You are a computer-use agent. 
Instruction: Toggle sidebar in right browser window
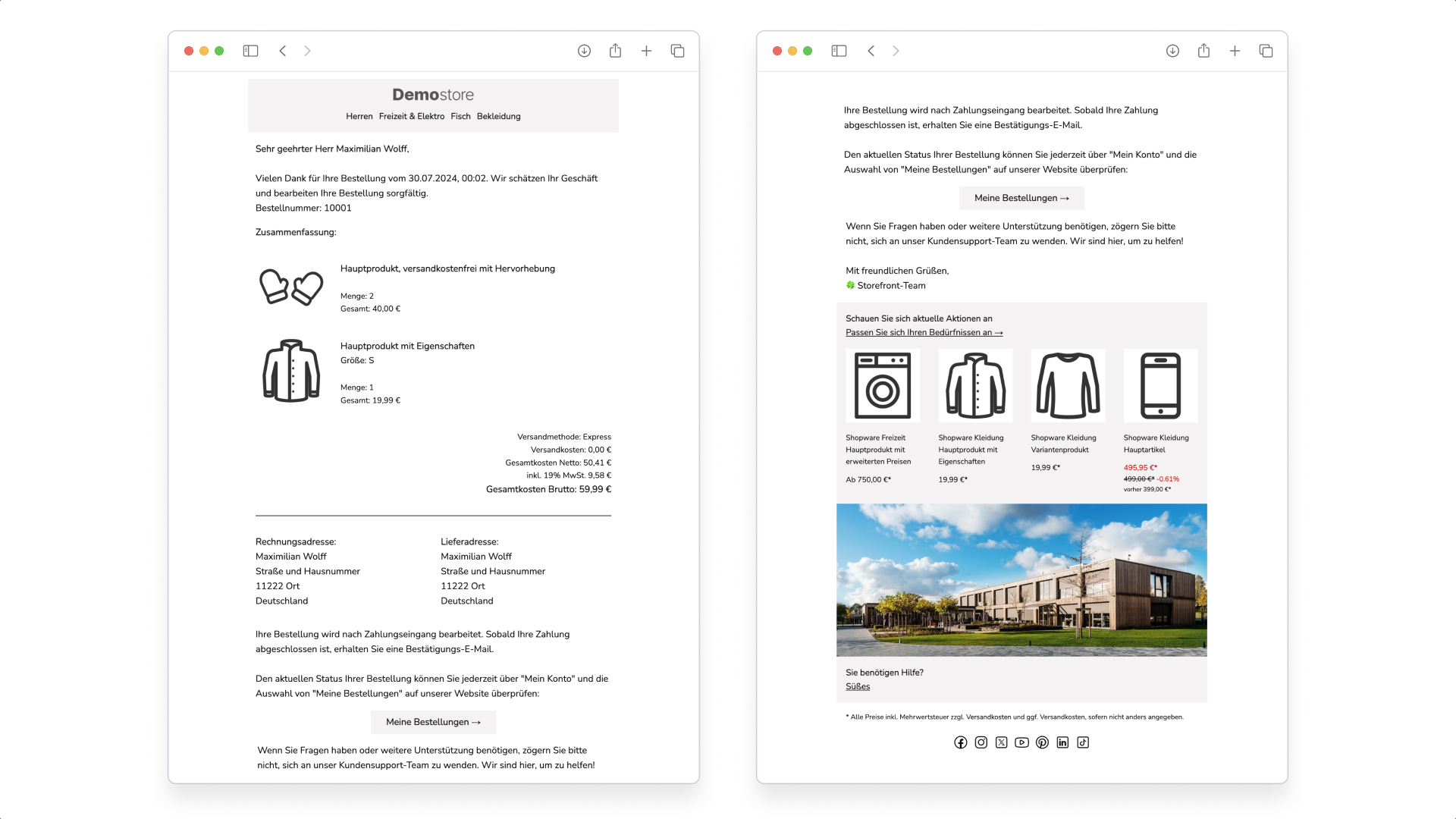click(x=839, y=51)
